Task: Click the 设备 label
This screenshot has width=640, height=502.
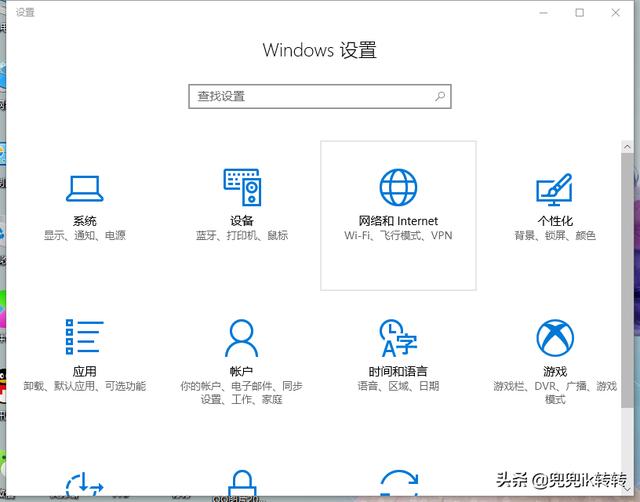Action: click(x=242, y=221)
